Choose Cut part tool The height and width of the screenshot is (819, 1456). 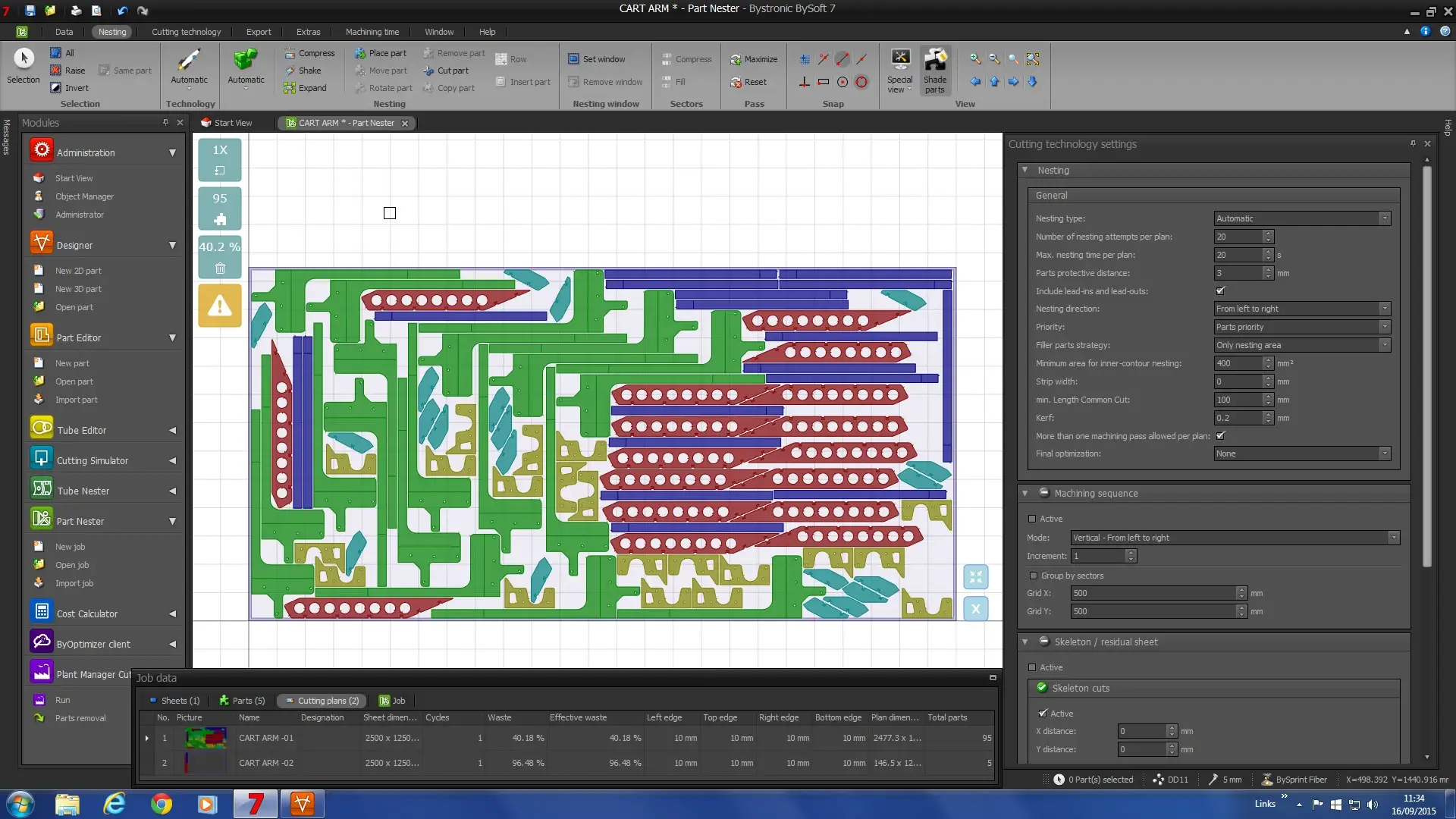click(x=446, y=71)
